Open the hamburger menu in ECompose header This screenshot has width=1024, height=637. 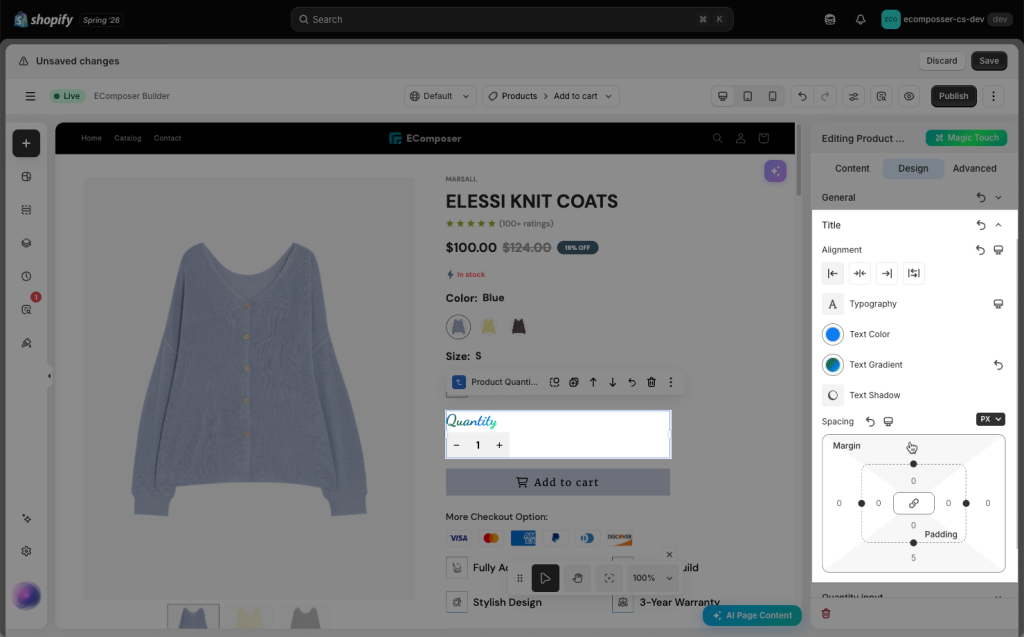point(30,96)
